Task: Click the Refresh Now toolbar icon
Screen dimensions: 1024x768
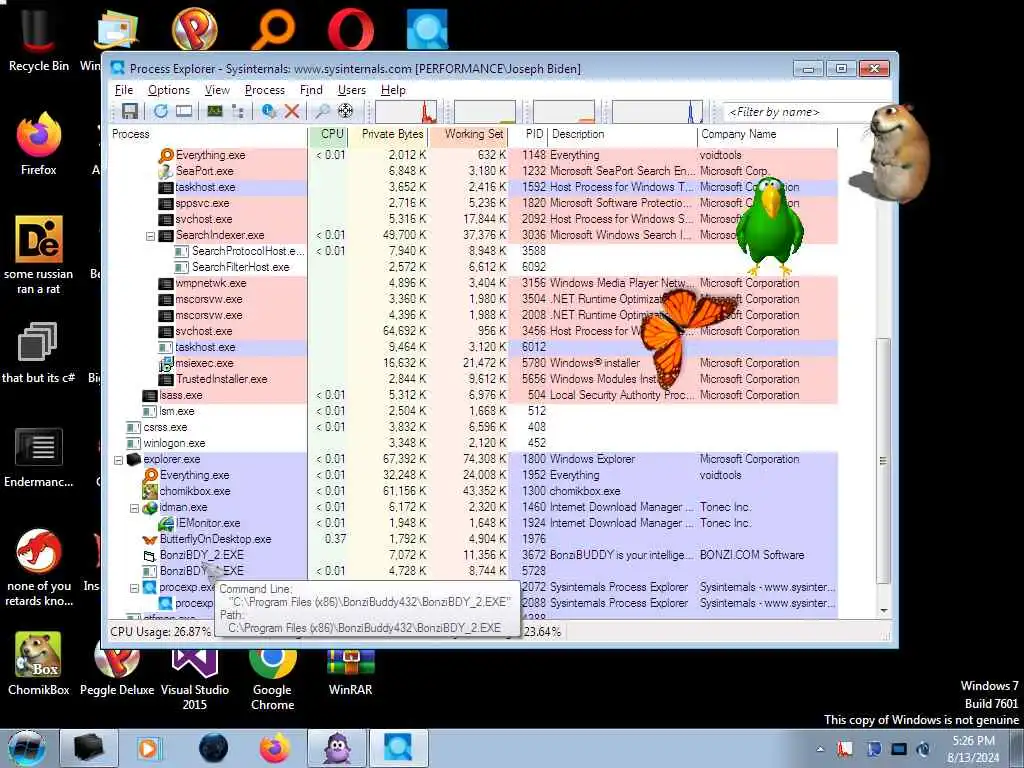Action: coord(161,112)
